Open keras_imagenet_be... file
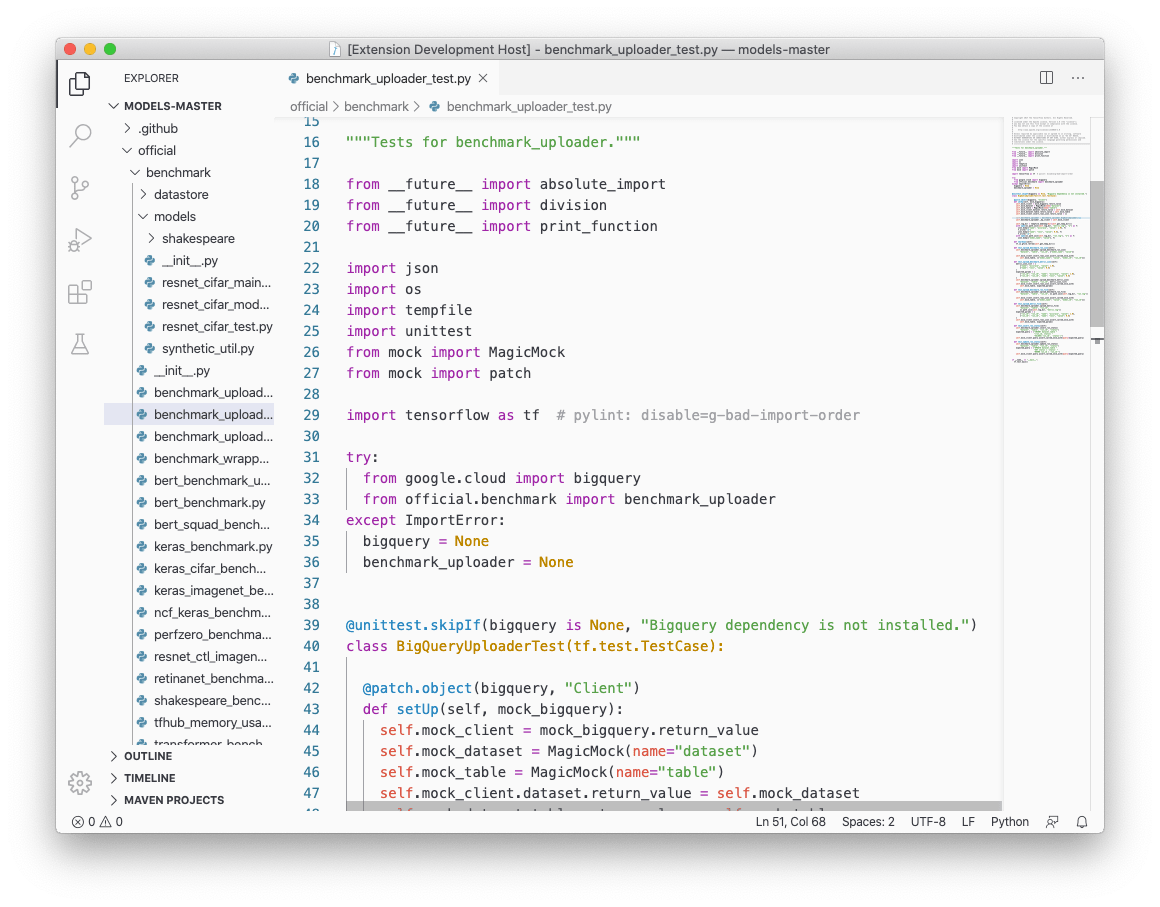Image resolution: width=1160 pixels, height=907 pixels. pos(189,590)
